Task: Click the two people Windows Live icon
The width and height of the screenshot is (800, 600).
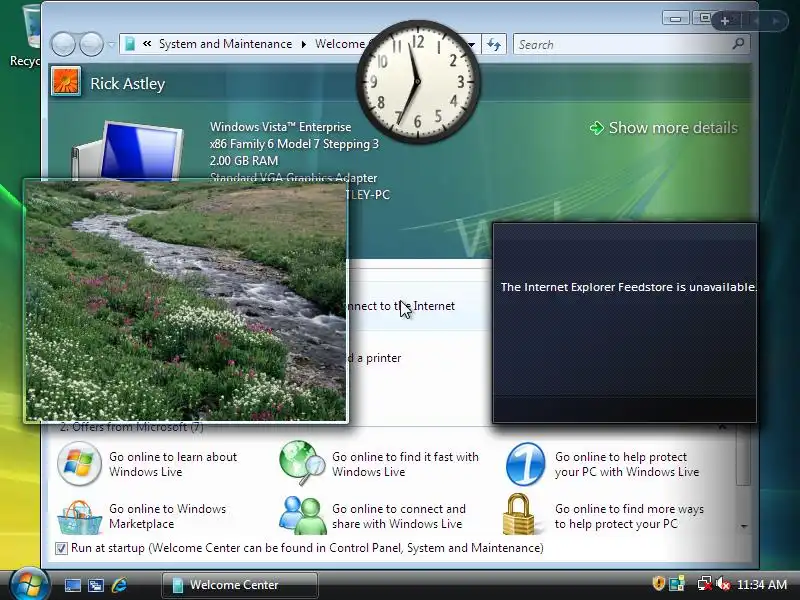Action: (x=303, y=514)
